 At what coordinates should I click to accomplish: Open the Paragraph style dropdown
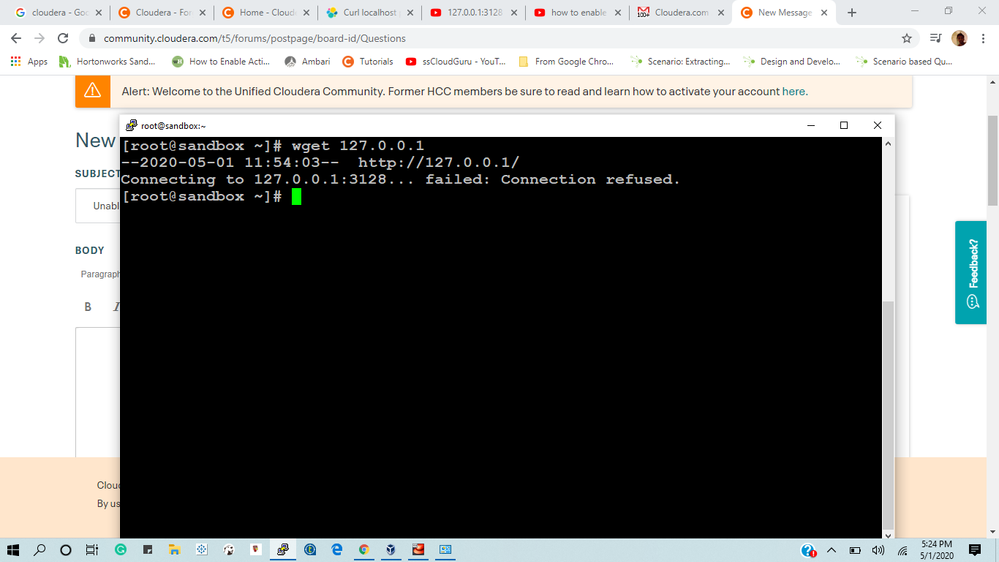pyautogui.click(x=99, y=274)
